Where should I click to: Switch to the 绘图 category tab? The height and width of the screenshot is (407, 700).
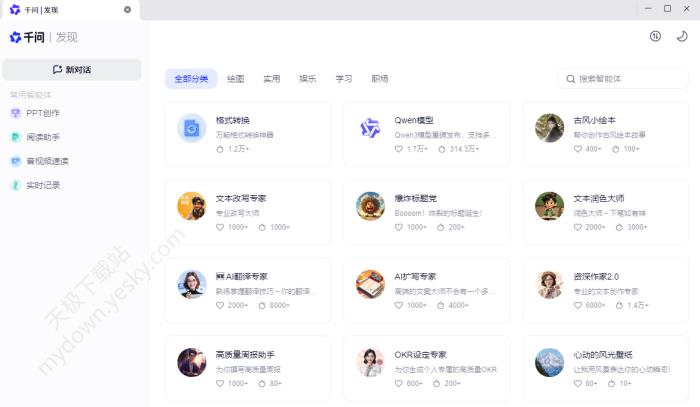pos(235,79)
